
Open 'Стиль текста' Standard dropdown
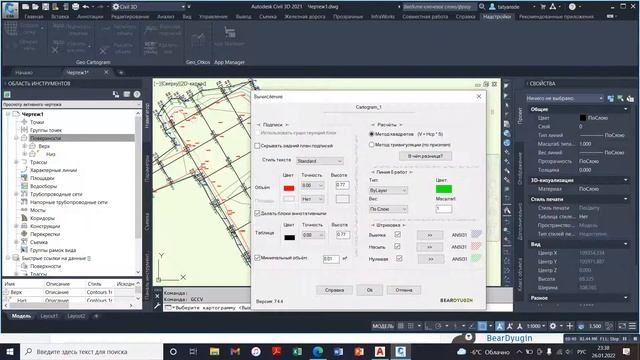320,161
